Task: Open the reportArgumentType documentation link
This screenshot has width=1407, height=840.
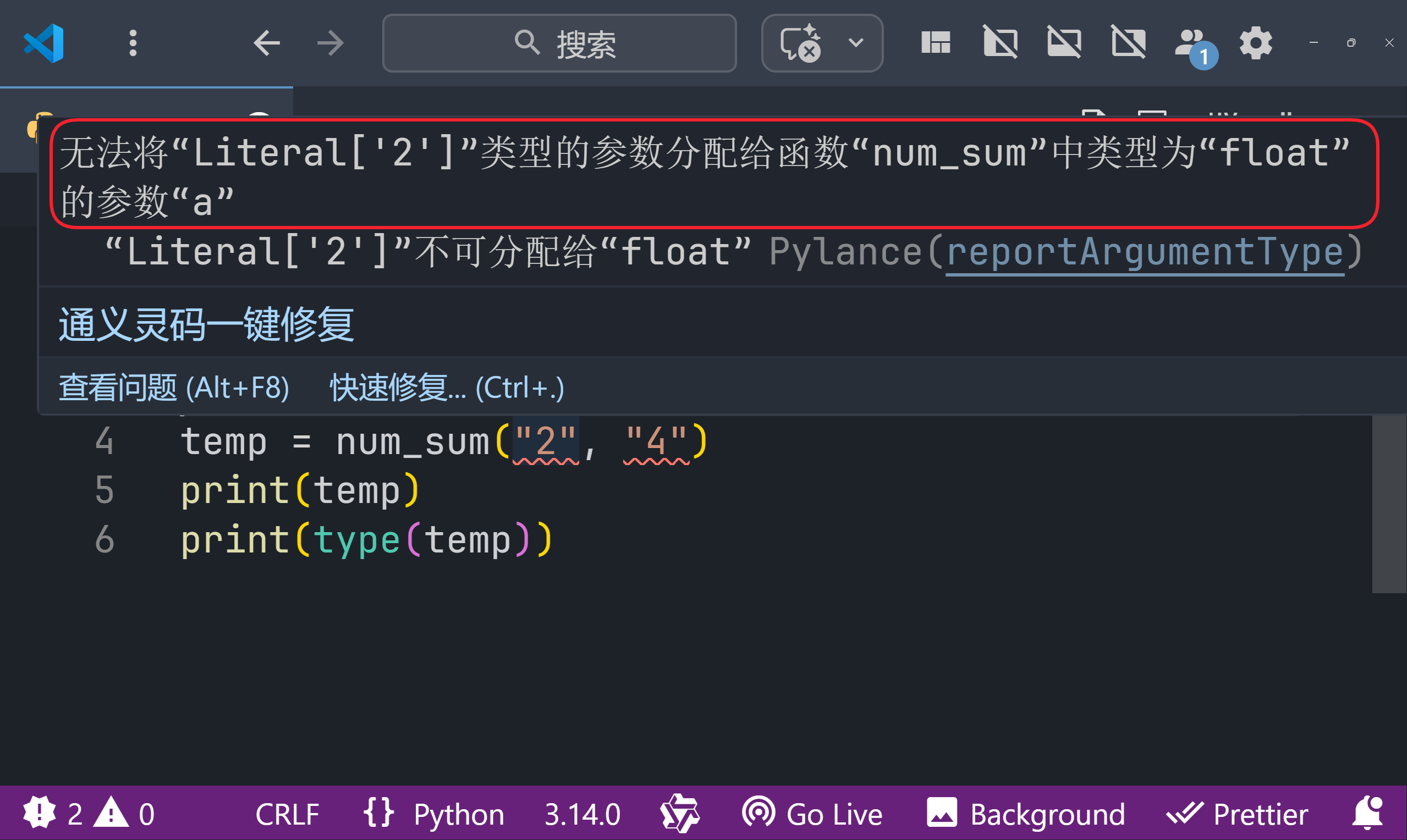Action: point(1144,252)
